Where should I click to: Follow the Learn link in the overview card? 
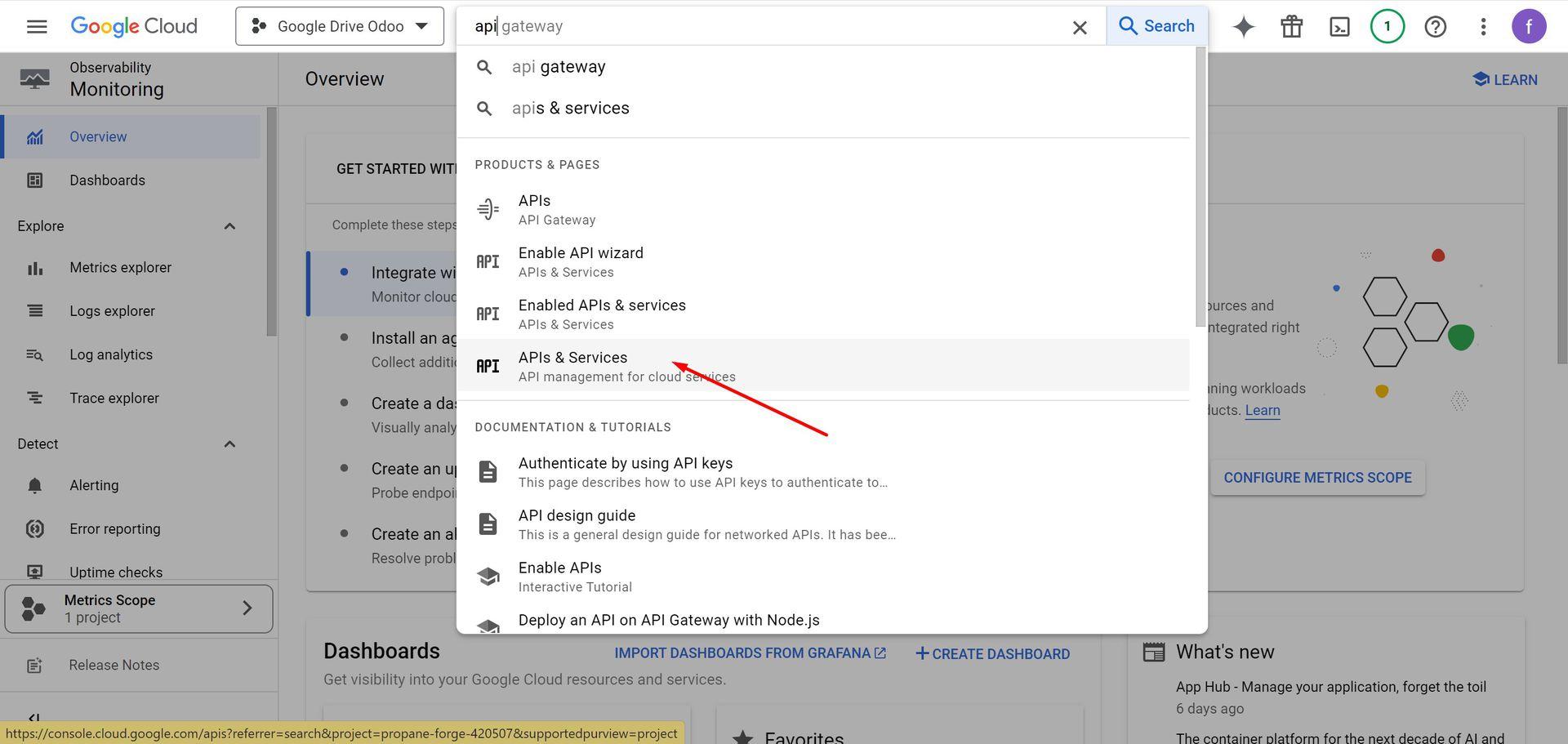(x=1263, y=411)
